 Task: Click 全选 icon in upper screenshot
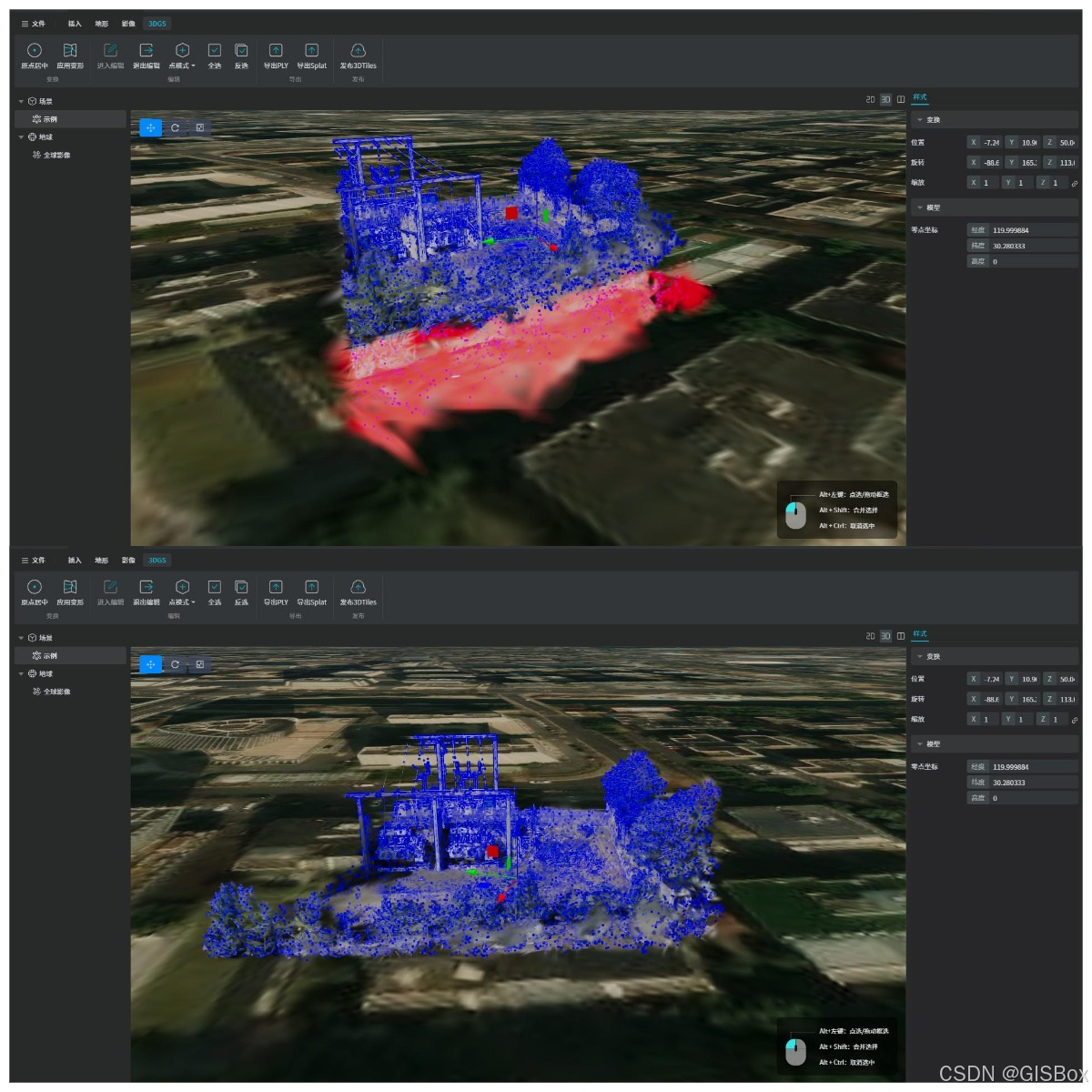point(215,50)
